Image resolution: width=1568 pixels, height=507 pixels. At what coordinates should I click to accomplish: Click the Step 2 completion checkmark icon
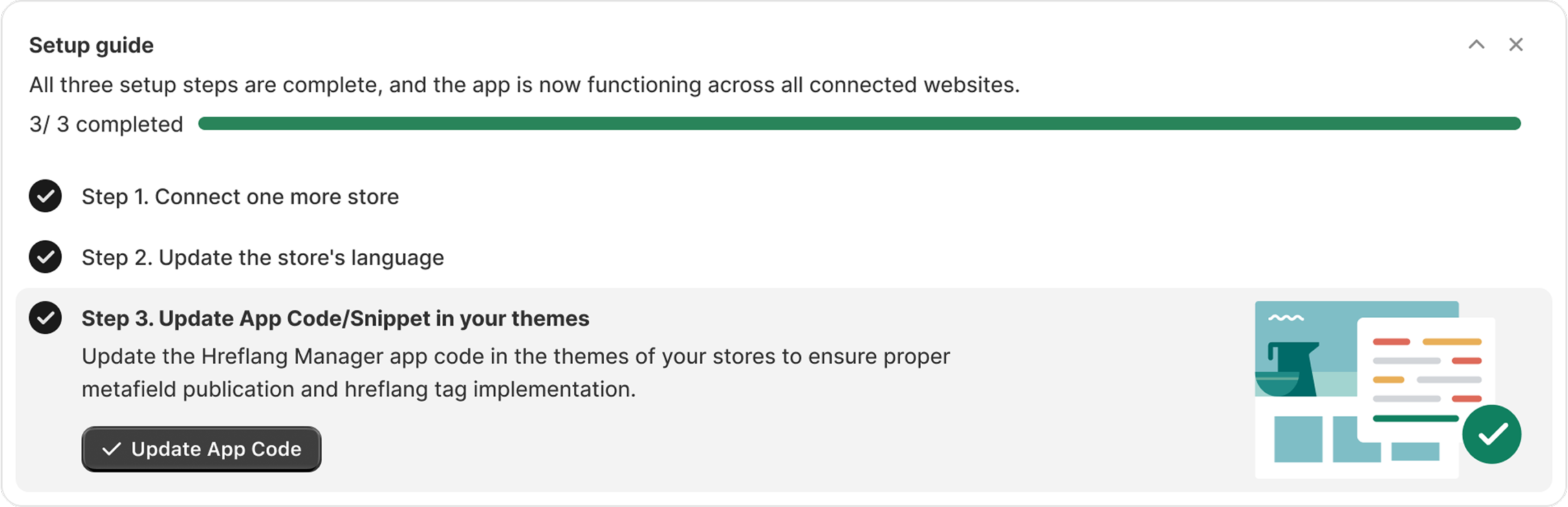click(x=45, y=259)
